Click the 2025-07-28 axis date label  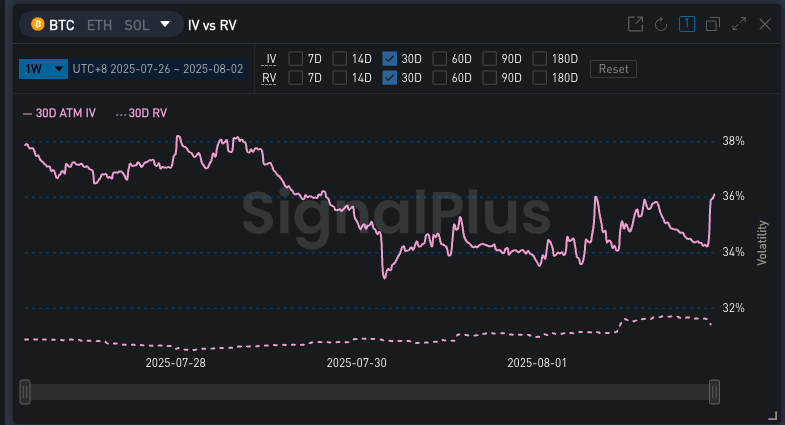click(175, 363)
